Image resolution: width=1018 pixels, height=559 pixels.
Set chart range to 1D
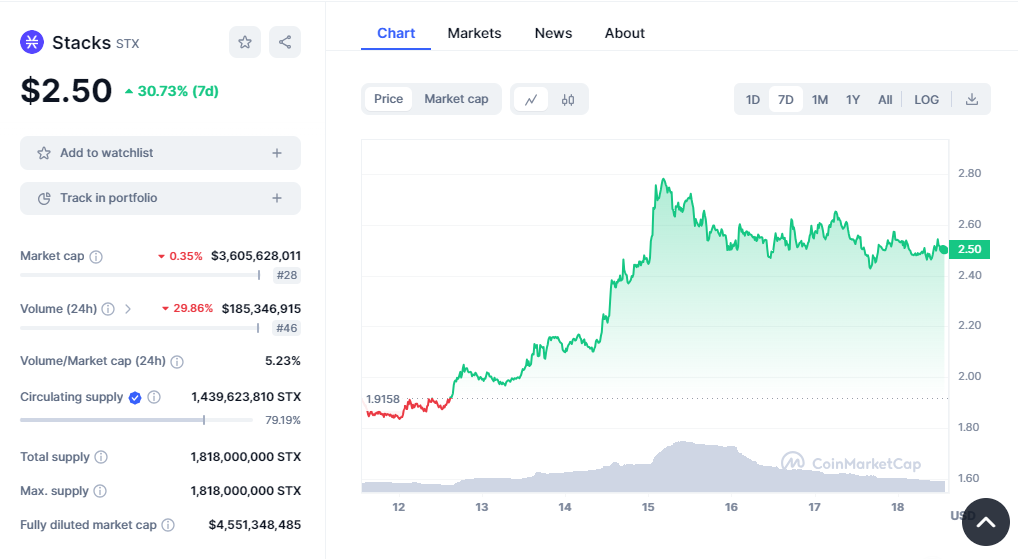pos(752,99)
